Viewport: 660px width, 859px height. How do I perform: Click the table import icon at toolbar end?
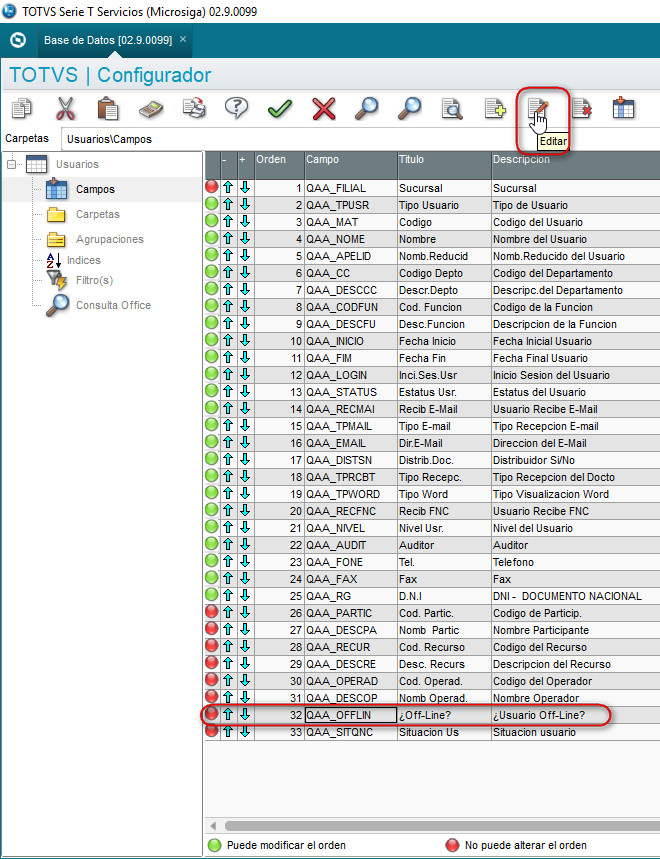click(623, 107)
